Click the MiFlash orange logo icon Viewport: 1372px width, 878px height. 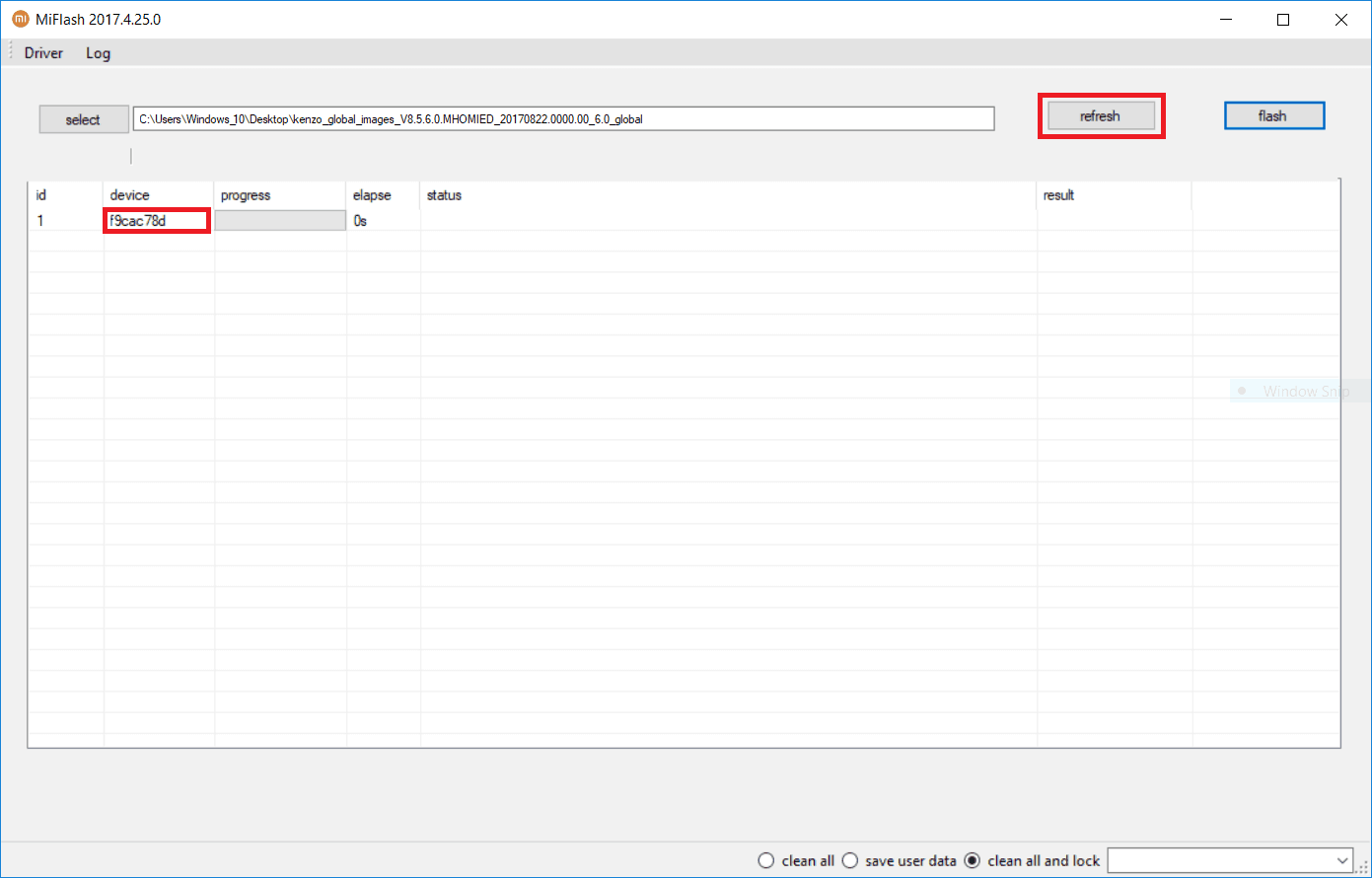coord(20,19)
